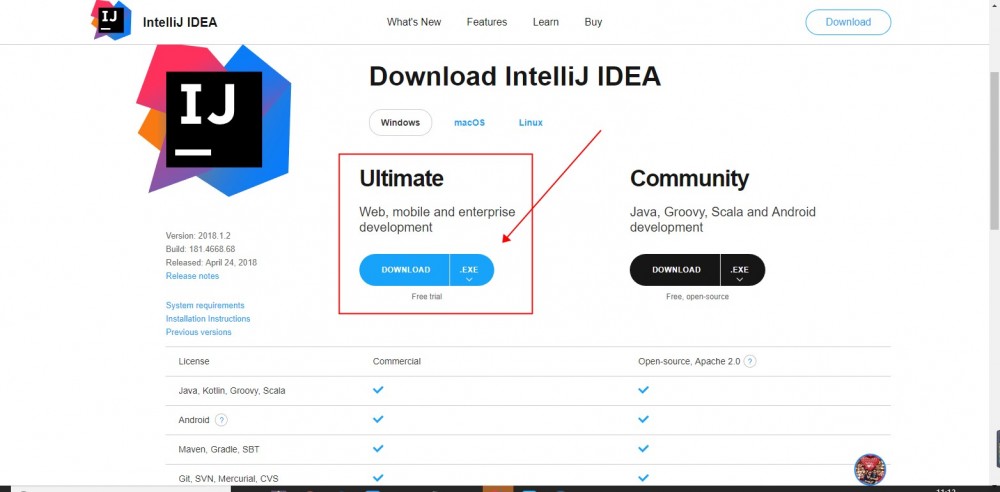Click the 'Released: April 24, 2018' text
Screen dimensions: 1000x492
pyautogui.click(x=211, y=262)
